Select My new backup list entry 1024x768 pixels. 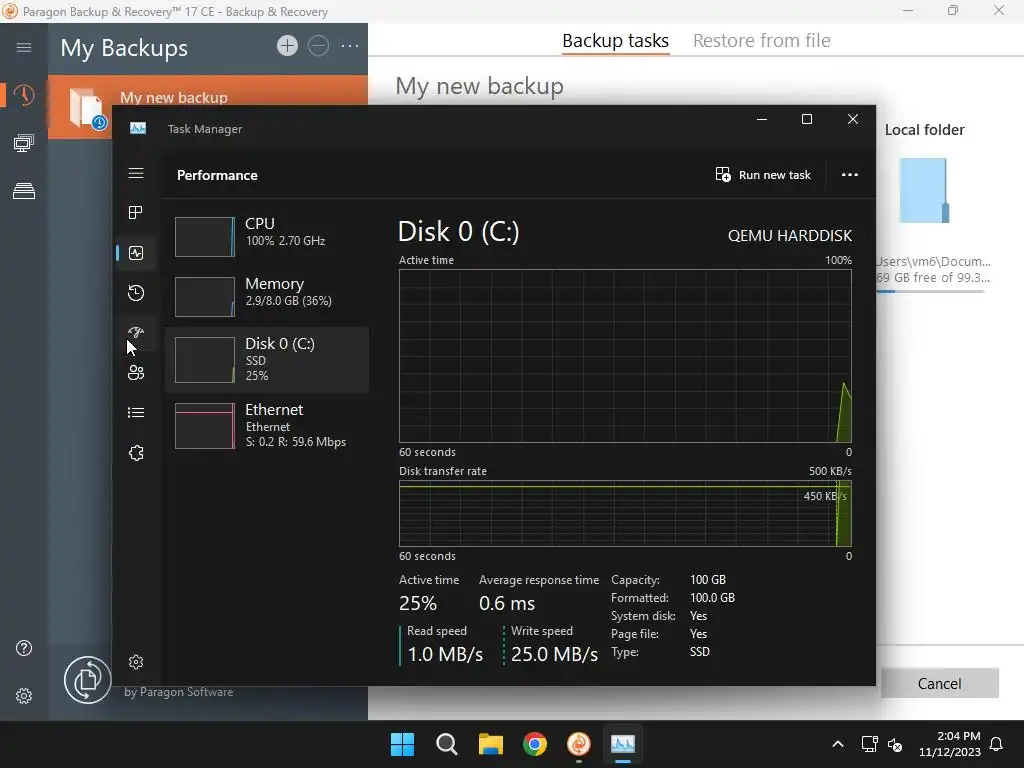[208, 106]
